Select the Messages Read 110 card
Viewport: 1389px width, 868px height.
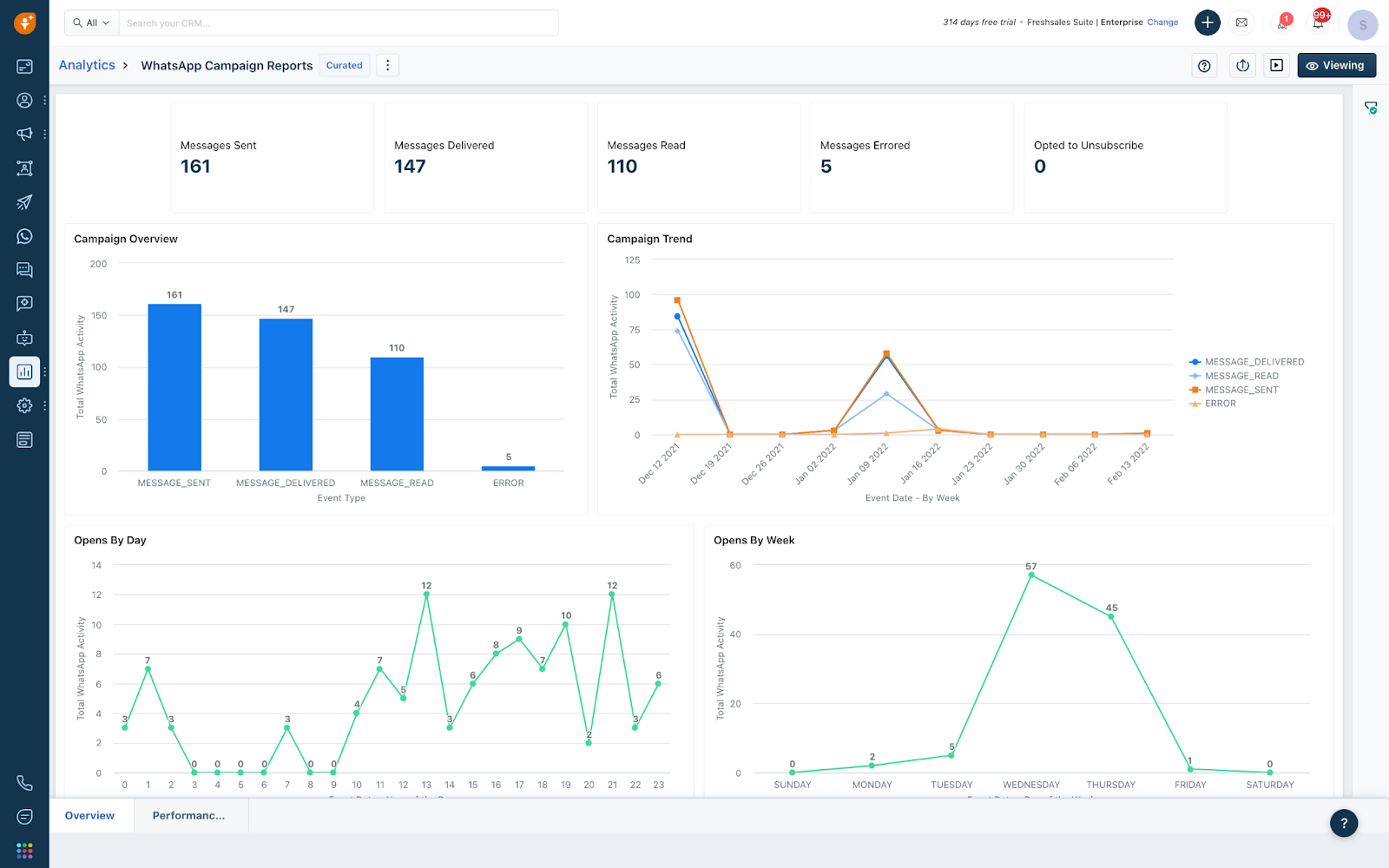tap(699, 158)
